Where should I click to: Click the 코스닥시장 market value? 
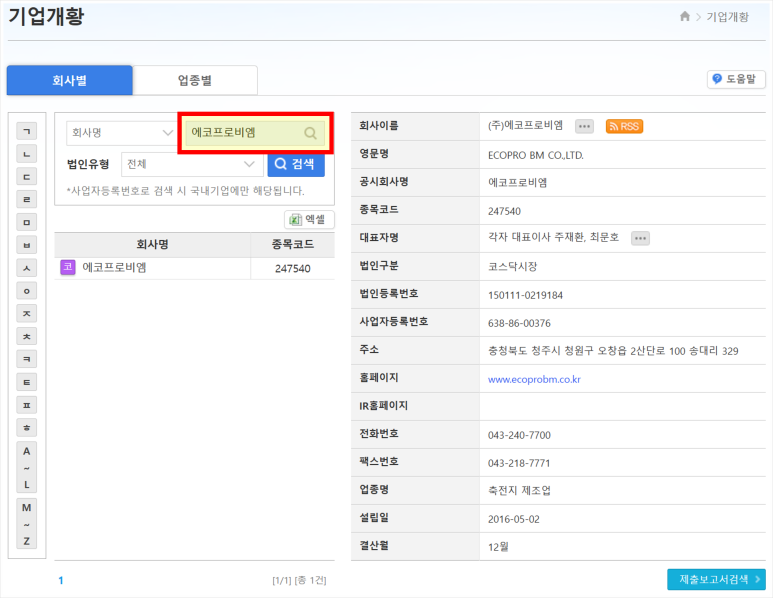(x=512, y=267)
